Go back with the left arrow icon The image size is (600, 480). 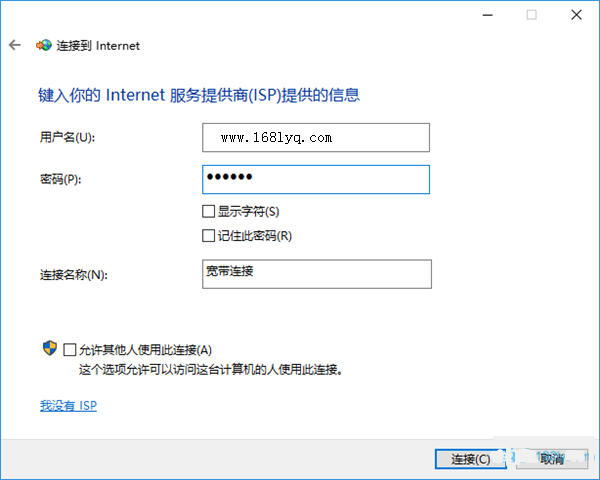point(15,45)
